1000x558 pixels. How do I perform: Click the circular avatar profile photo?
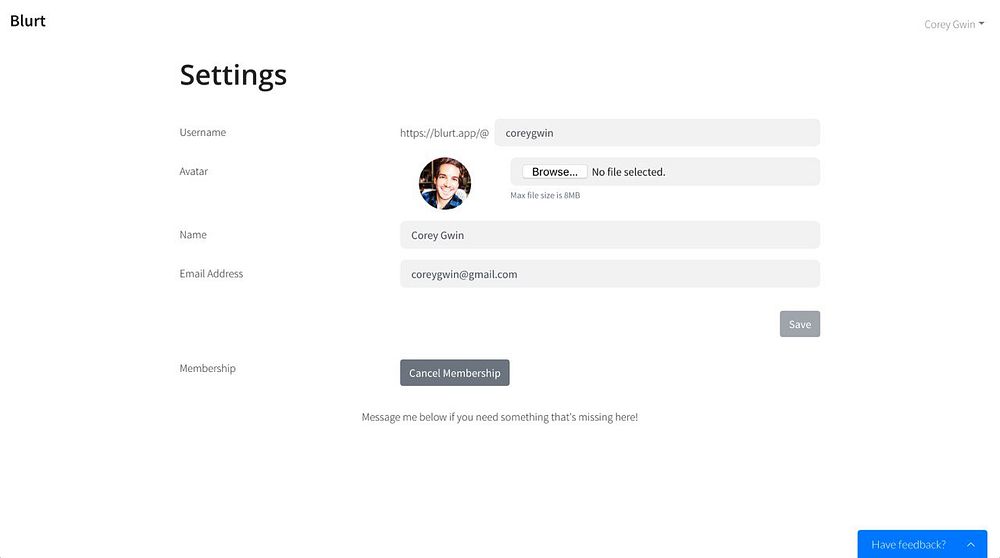(x=445, y=183)
